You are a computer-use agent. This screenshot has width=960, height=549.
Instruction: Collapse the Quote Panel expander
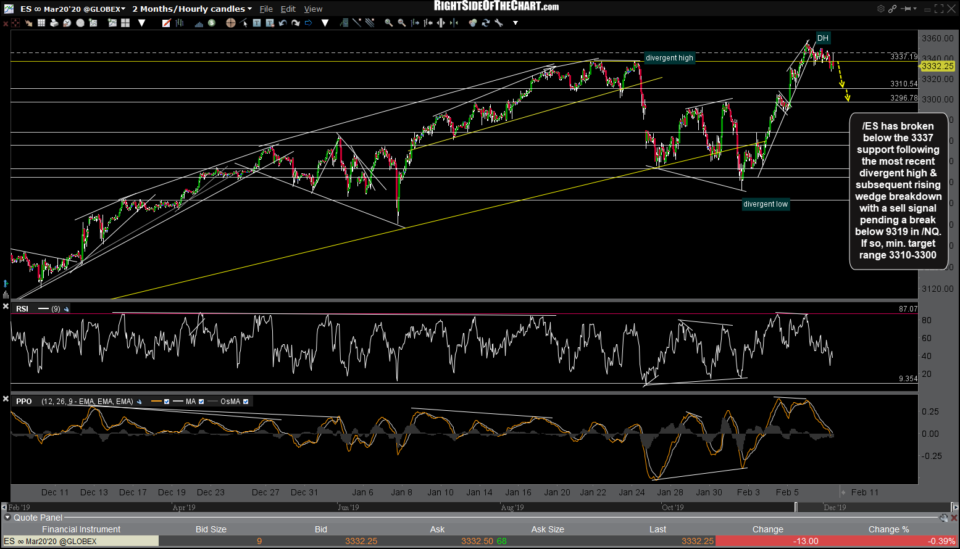[7, 518]
